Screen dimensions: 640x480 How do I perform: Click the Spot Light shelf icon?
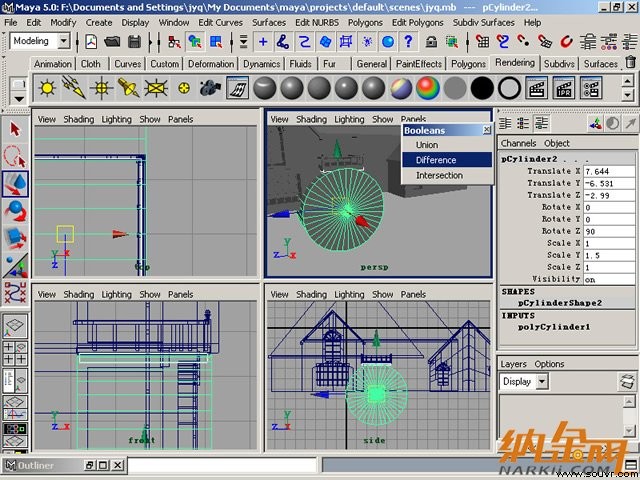click(129, 88)
